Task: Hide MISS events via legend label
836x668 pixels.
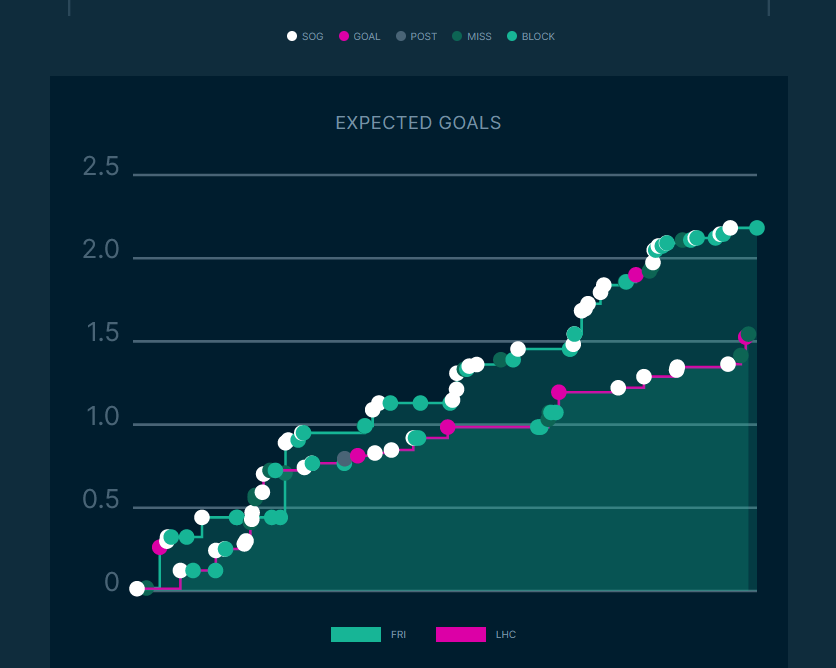Action: pos(479,36)
